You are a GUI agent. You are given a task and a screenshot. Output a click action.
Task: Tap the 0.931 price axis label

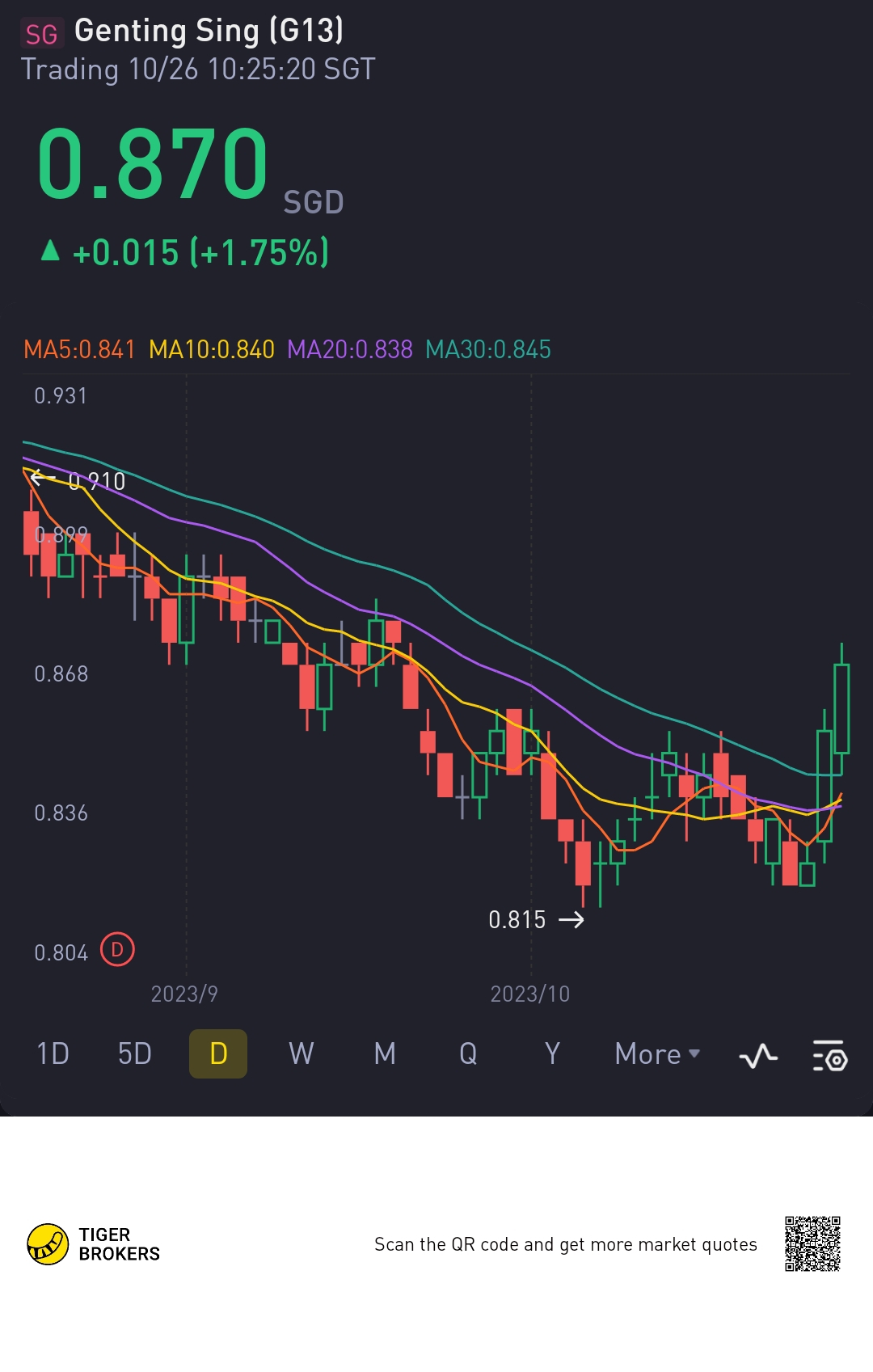point(61,395)
